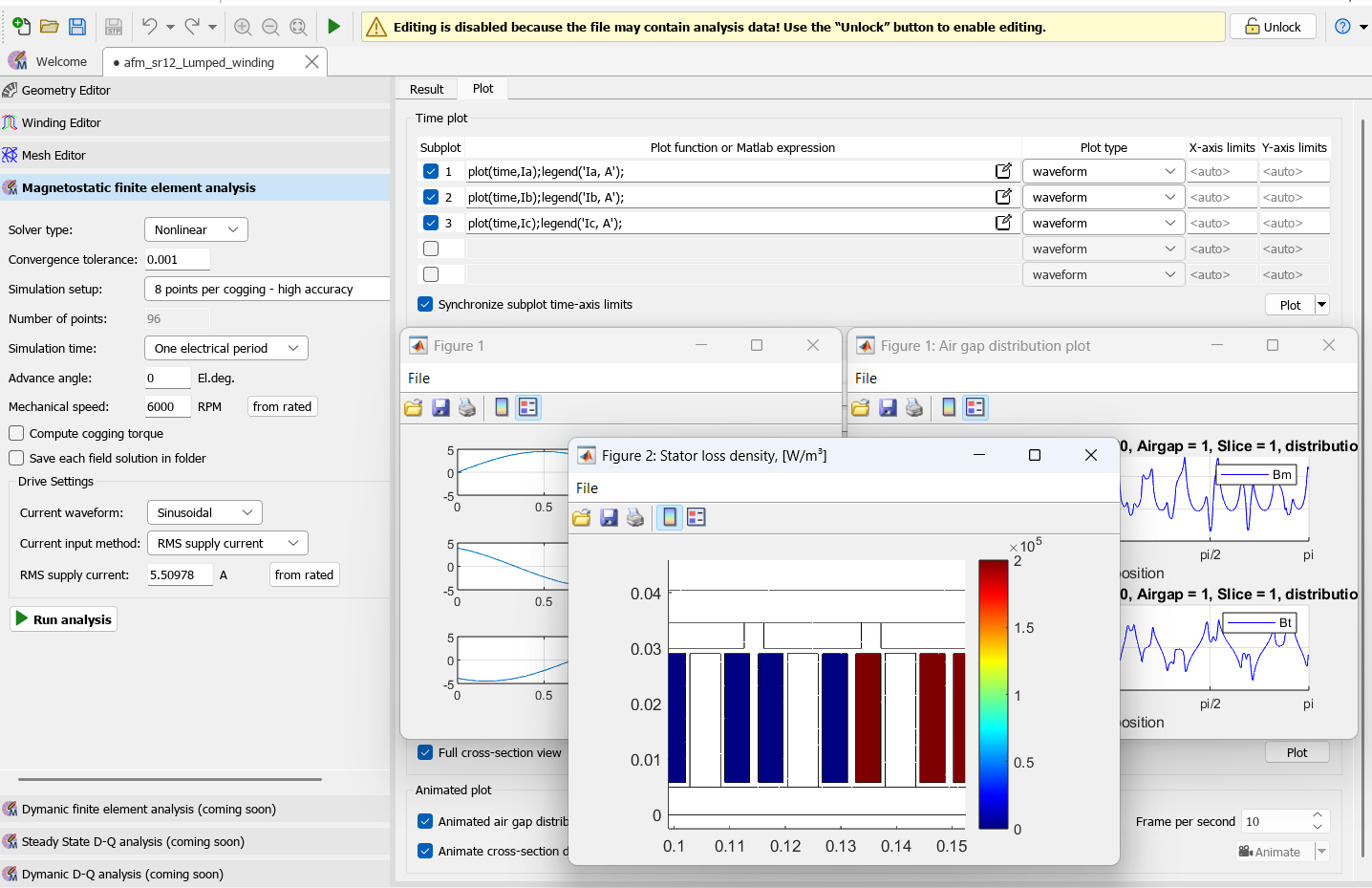Image resolution: width=1372 pixels, height=888 pixels.
Task: Uncheck Synchronize subplot time-axis limits
Action: coord(425,304)
